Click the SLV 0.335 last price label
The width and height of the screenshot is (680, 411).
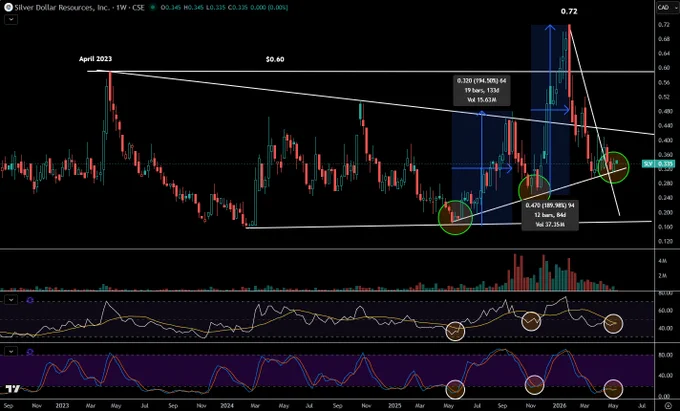658,164
